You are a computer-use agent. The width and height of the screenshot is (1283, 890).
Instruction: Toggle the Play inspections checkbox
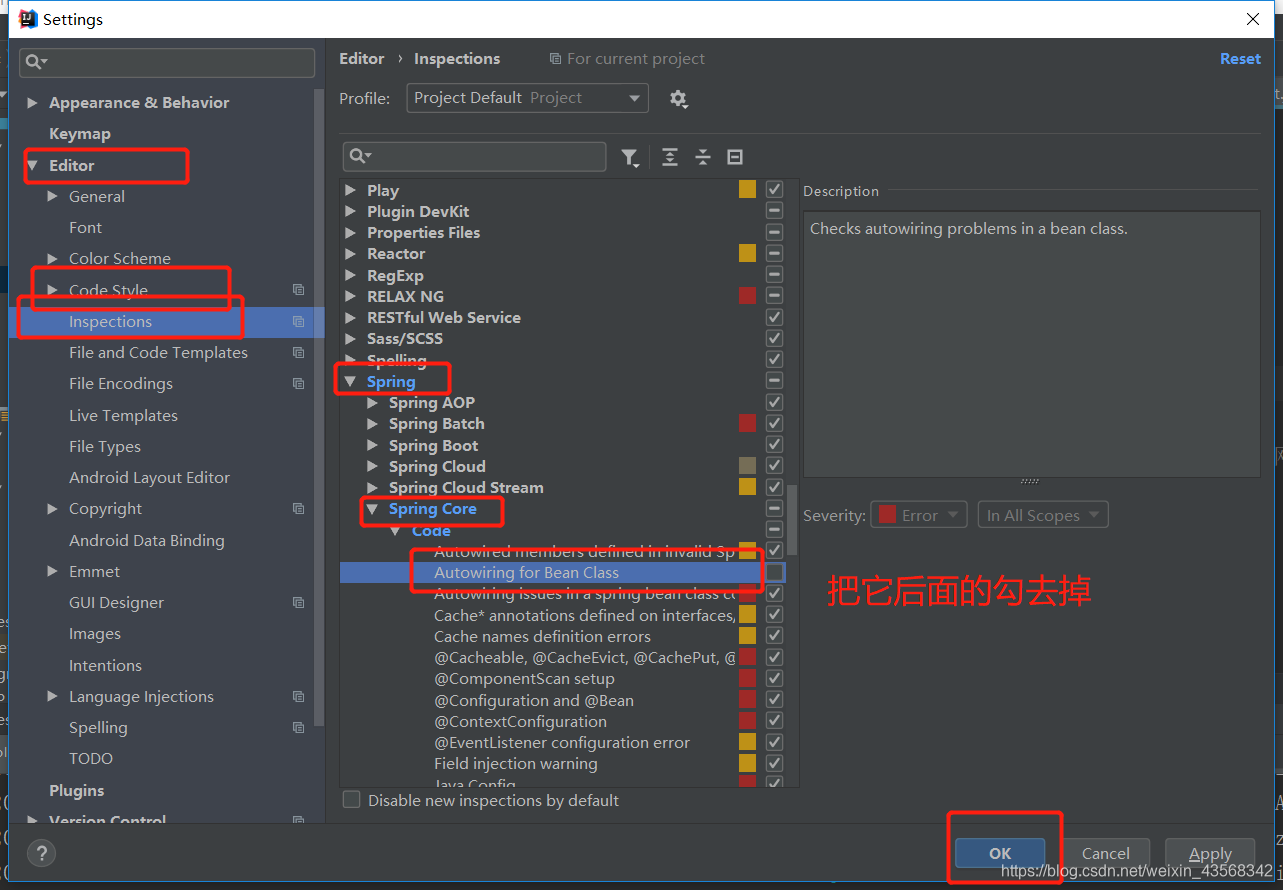tap(774, 189)
